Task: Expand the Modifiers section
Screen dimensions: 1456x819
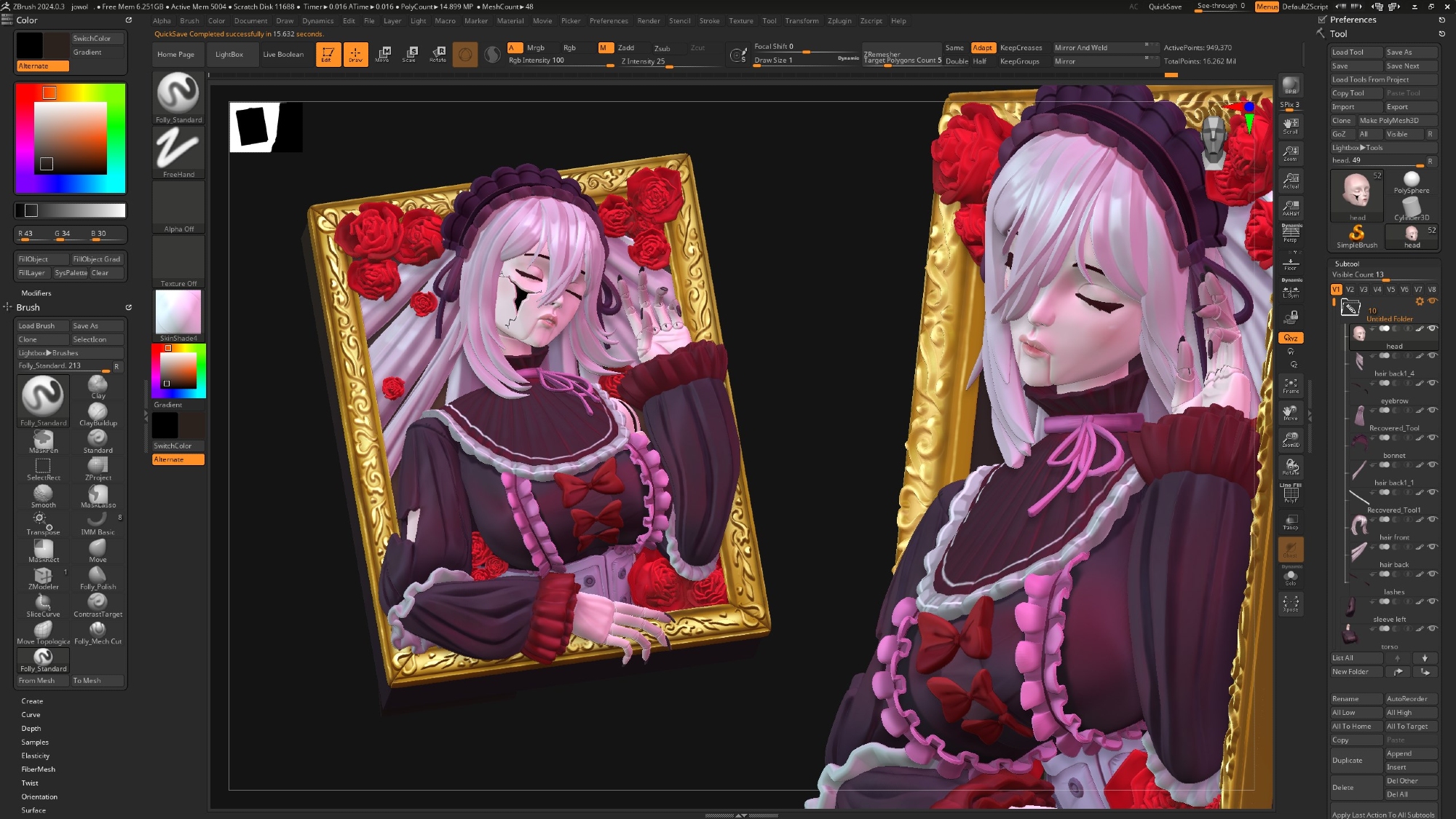Action: (36, 293)
